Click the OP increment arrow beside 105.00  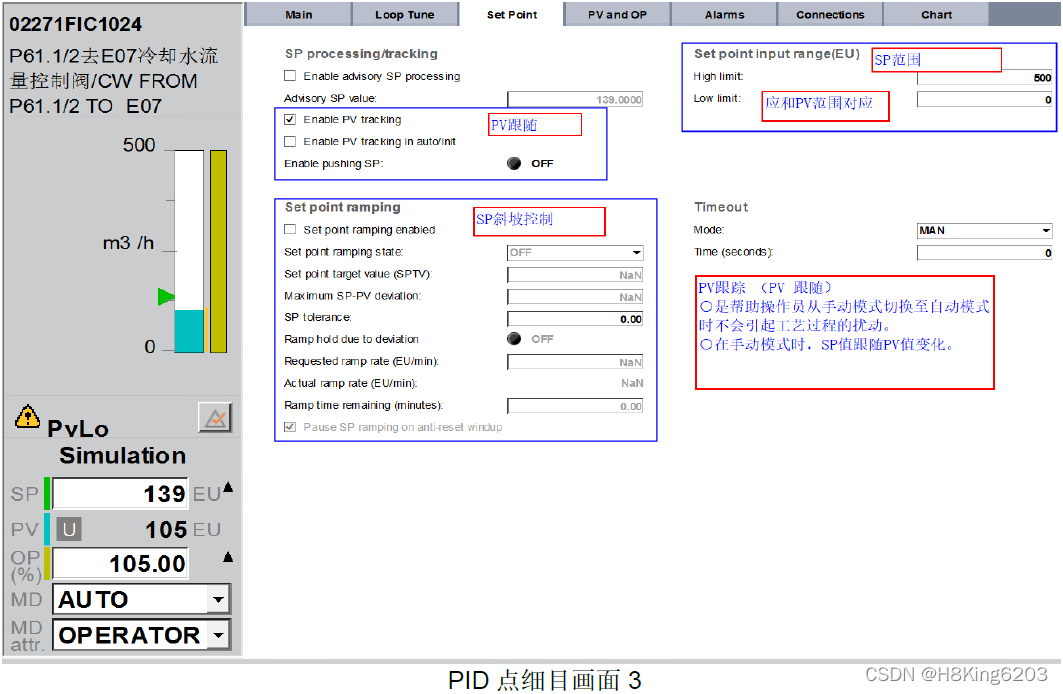228,557
